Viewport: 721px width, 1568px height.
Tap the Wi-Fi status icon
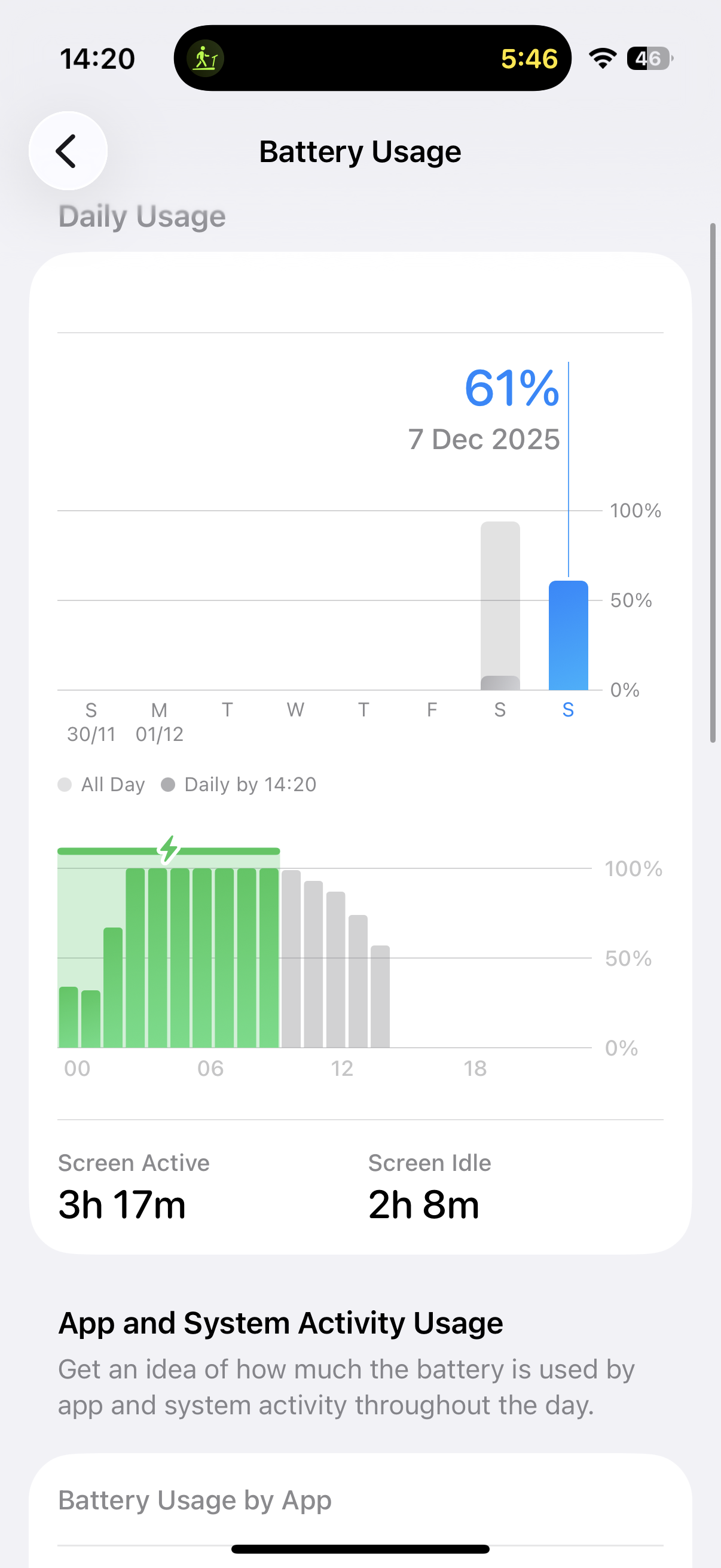pyautogui.click(x=603, y=59)
